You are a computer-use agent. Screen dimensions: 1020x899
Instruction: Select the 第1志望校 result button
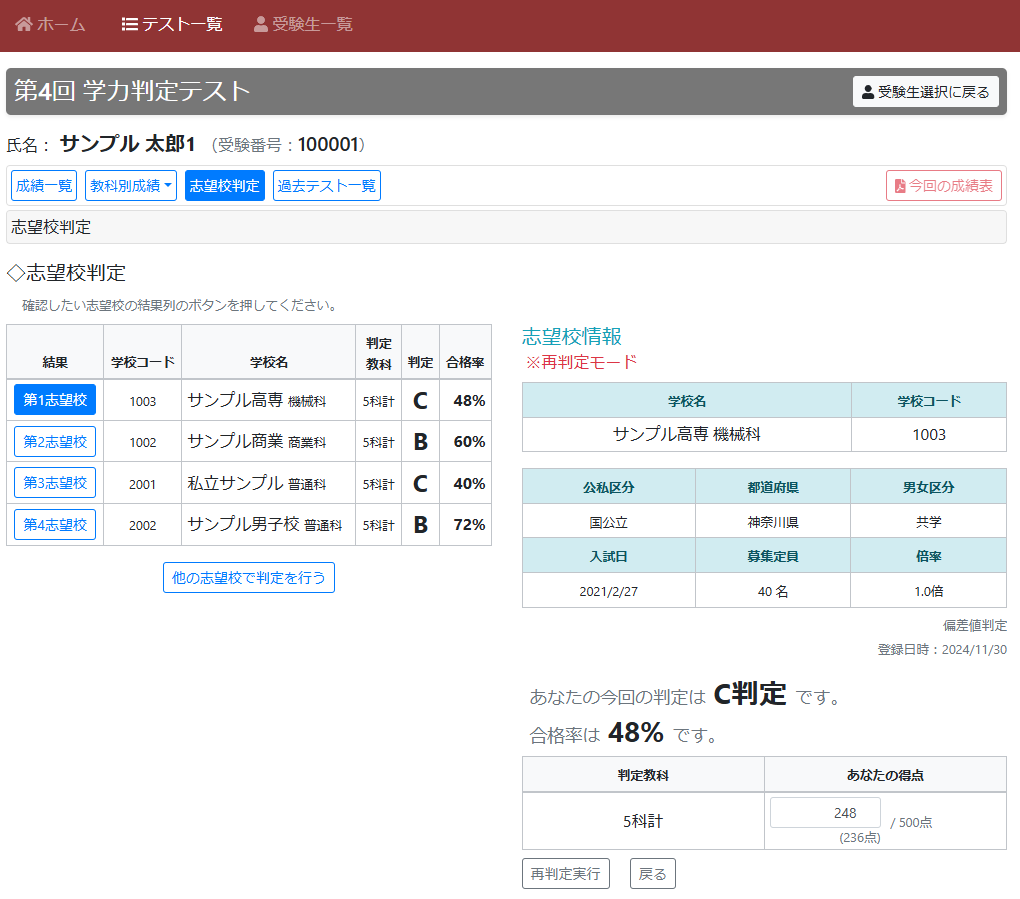55,399
